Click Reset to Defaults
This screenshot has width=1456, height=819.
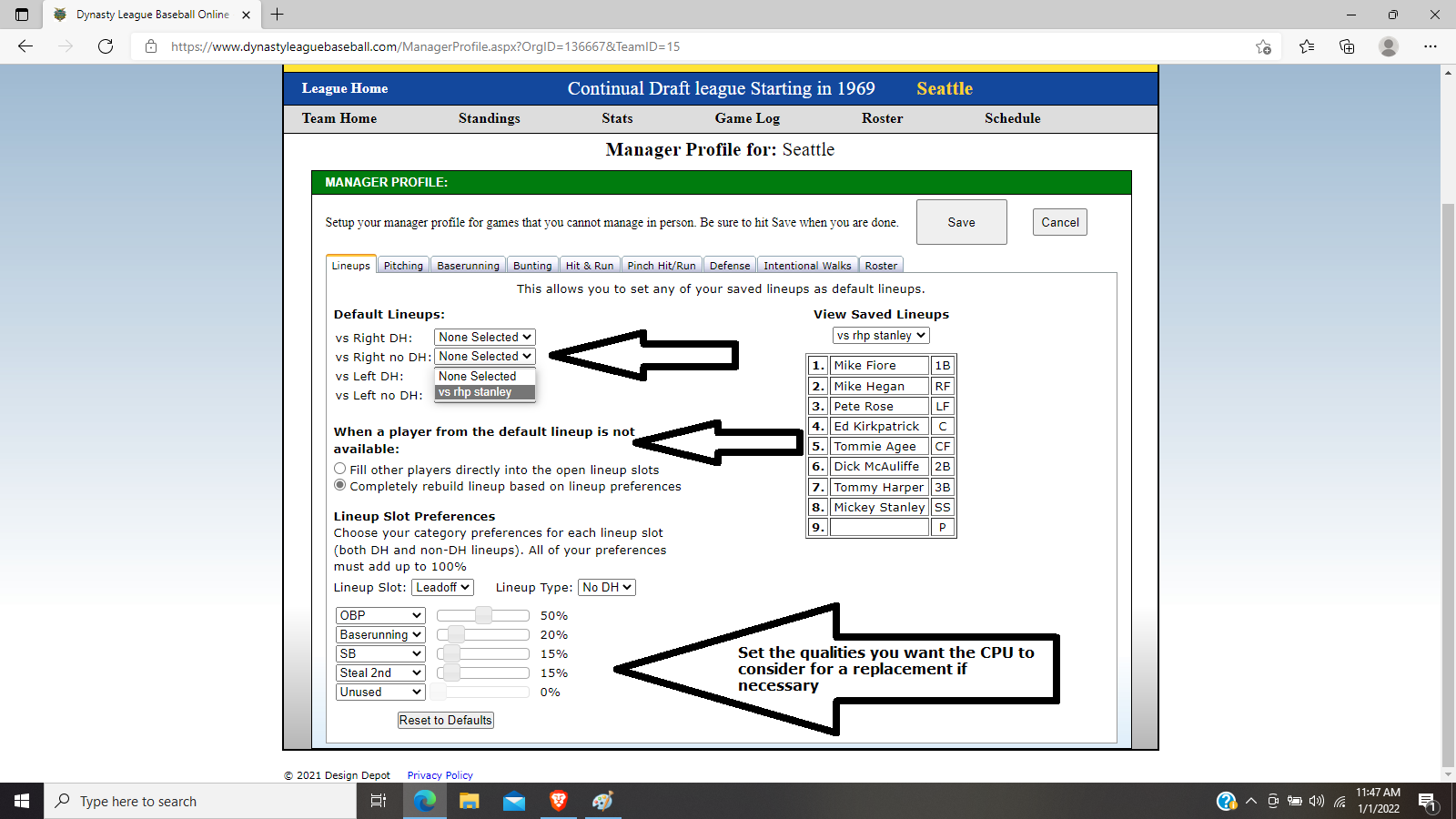point(445,720)
